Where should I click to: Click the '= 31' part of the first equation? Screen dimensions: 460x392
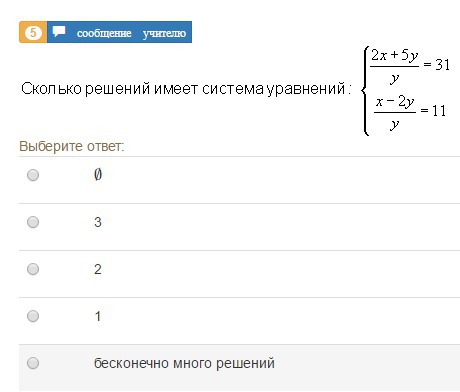tap(436, 64)
